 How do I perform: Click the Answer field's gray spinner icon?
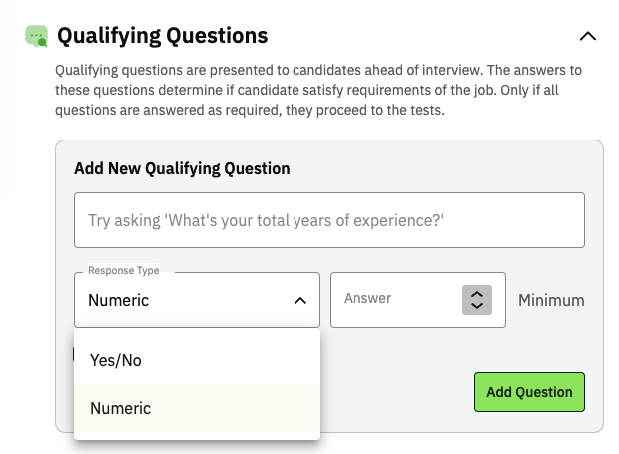pos(477,300)
